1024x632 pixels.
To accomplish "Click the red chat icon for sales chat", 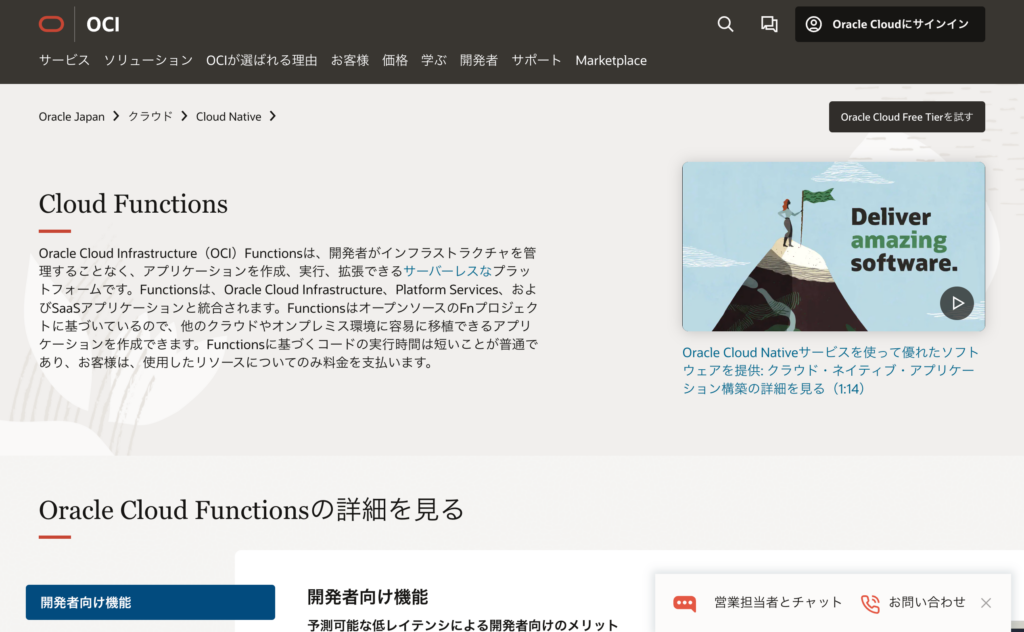I will click(684, 603).
